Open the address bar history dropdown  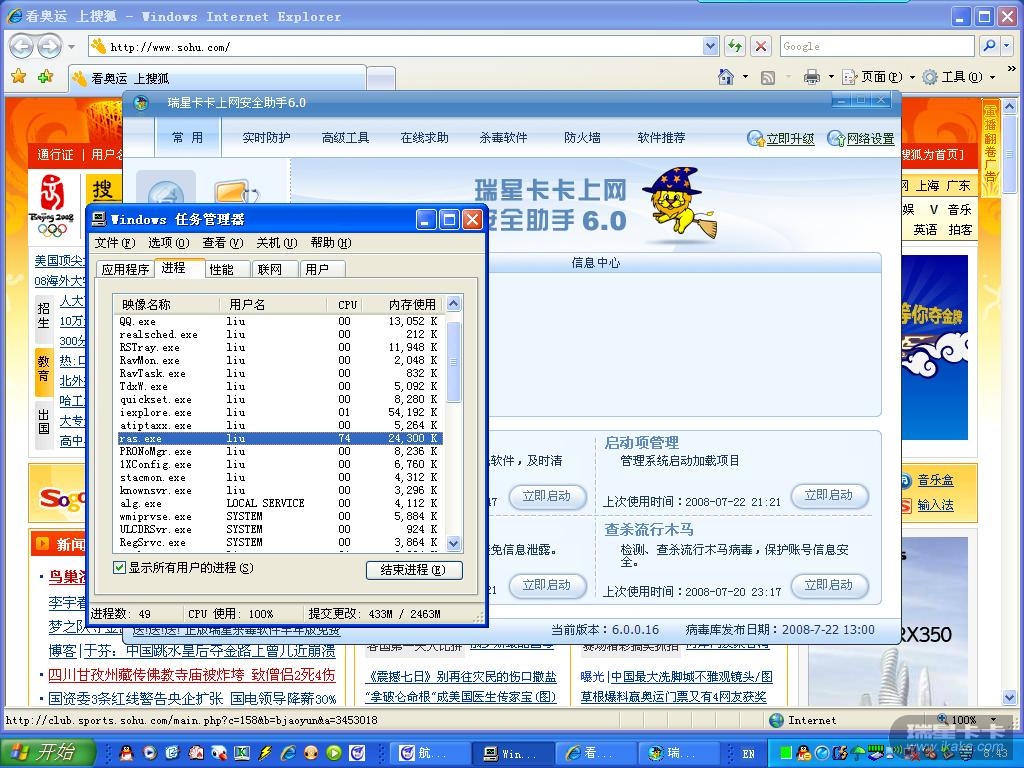pyautogui.click(x=711, y=46)
